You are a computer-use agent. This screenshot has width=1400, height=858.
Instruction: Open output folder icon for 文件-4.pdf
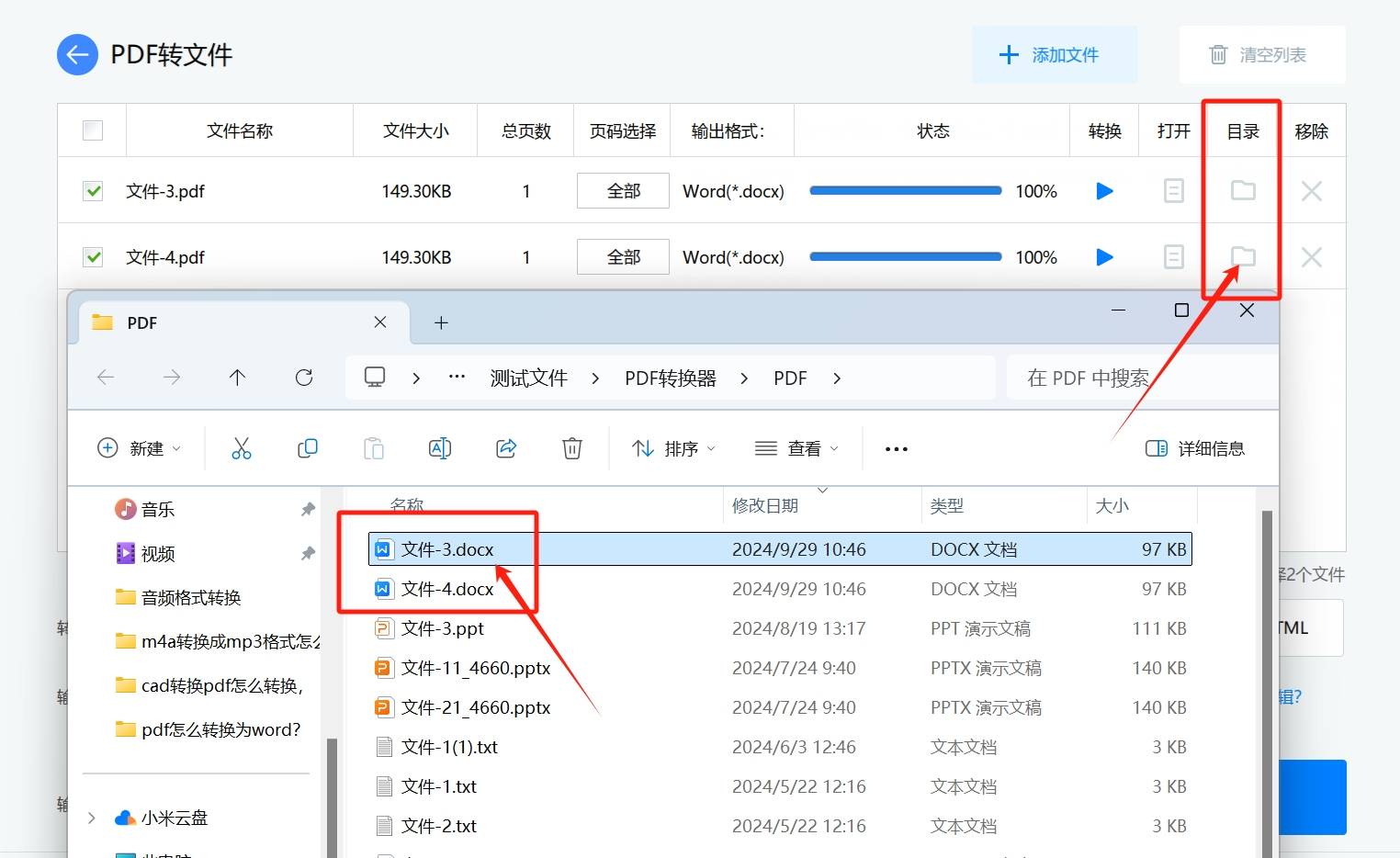click(x=1243, y=256)
